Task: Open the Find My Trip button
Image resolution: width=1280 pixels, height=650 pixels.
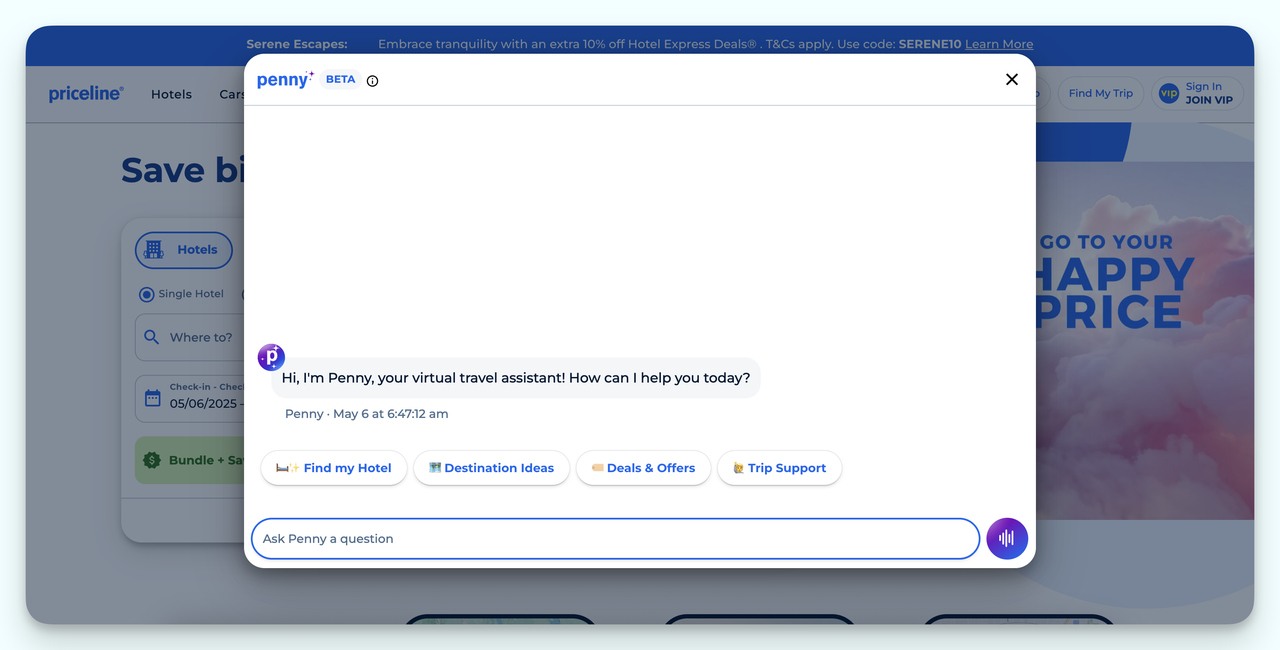Action: 1100,93
